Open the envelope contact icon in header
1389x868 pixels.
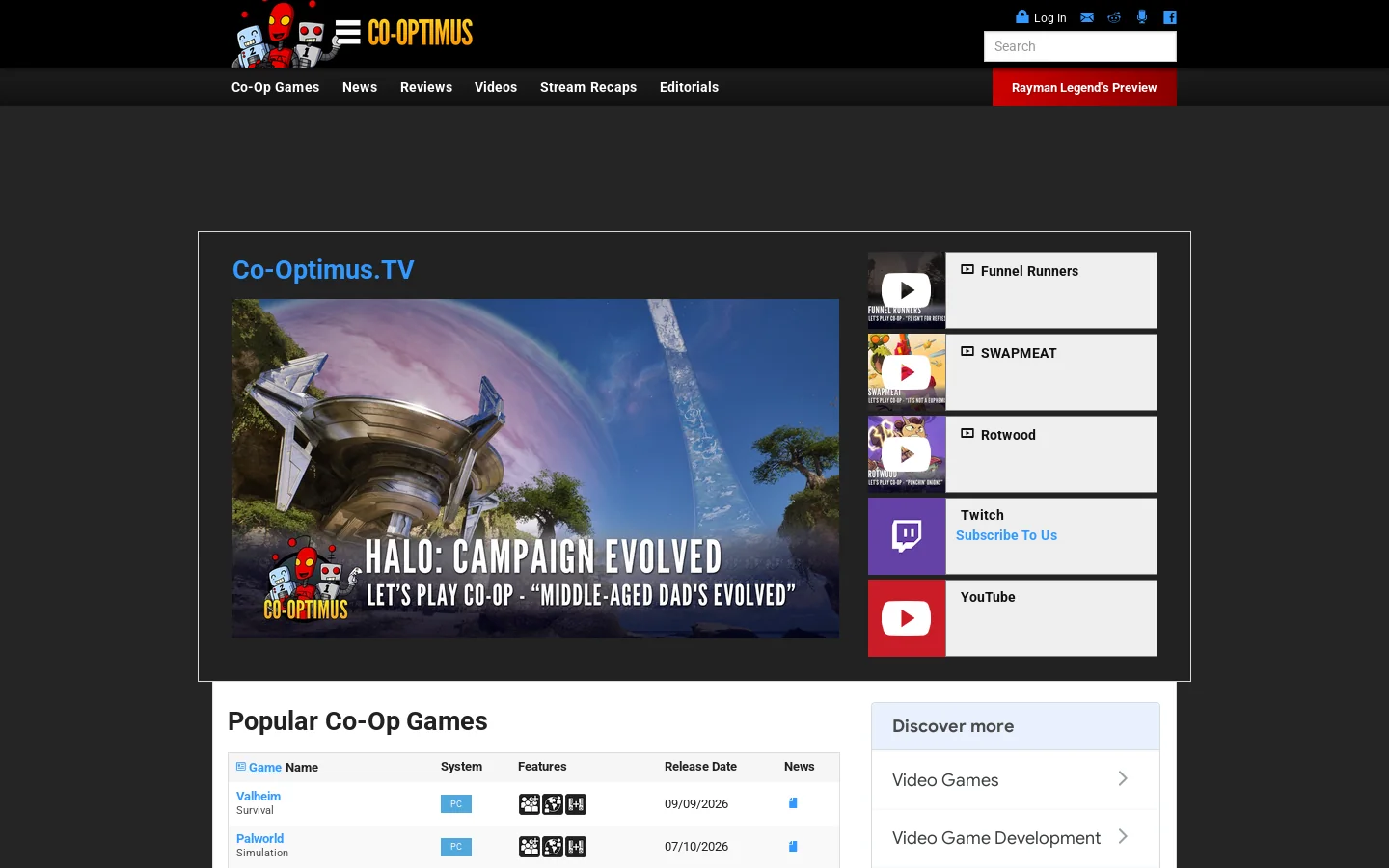coord(1087,17)
